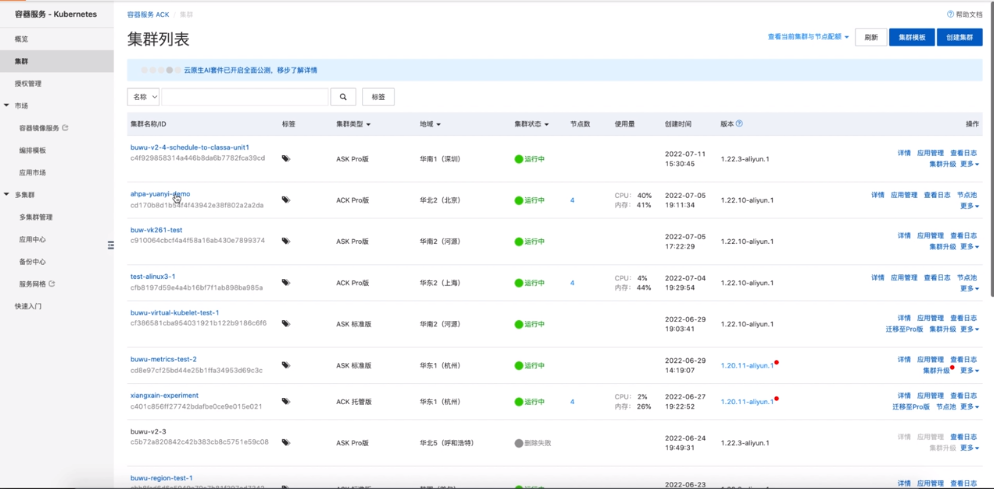
Task: Open 容器镜像服务 external link in sidebar
Action: (44, 128)
